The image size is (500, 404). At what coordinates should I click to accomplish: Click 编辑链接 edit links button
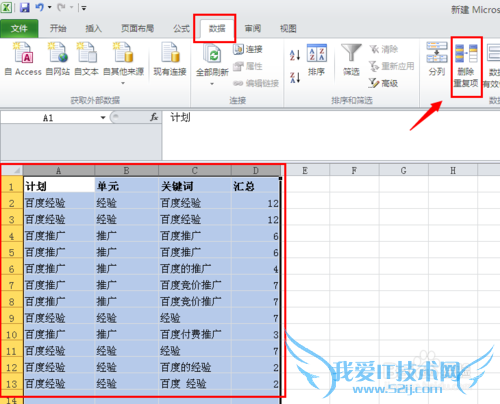(256, 83)
